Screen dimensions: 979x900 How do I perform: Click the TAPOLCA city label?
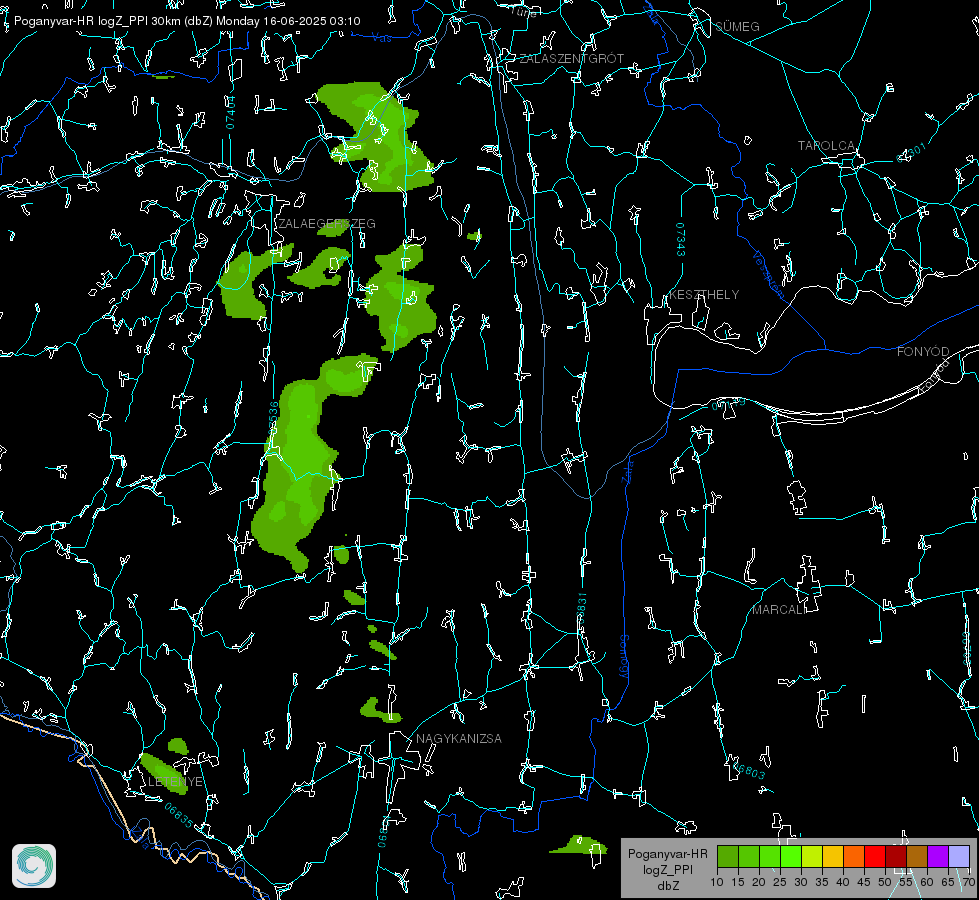[827, 146]
